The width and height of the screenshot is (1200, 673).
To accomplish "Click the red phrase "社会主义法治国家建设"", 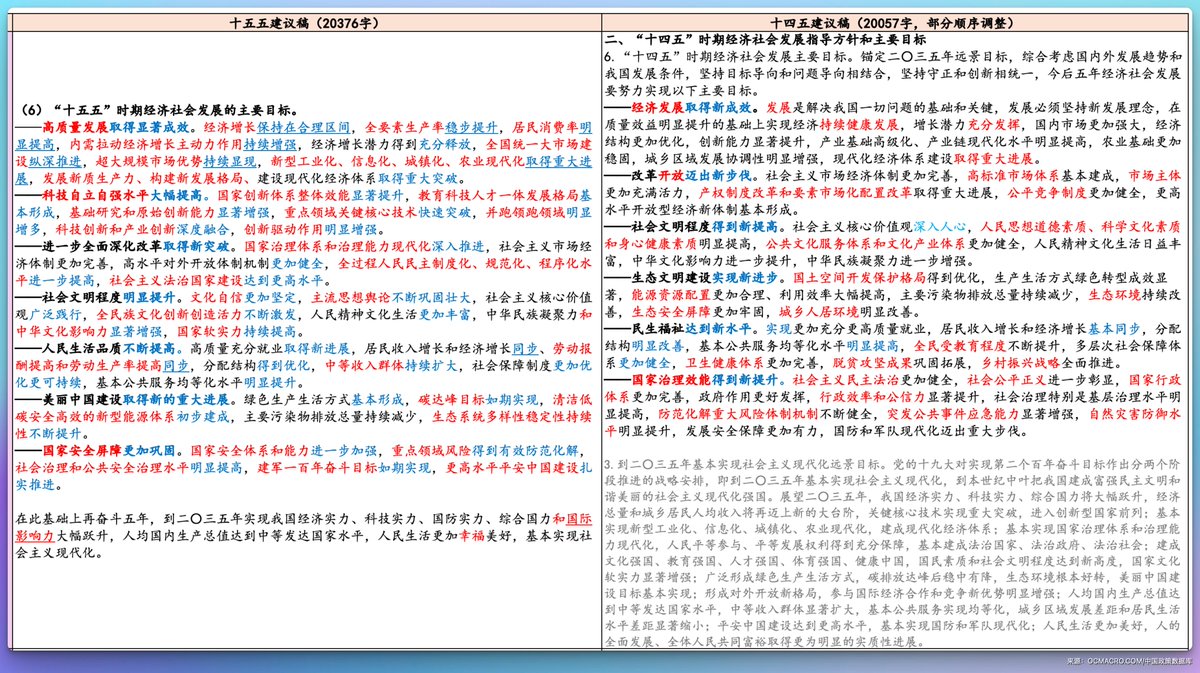I will coord(176,281).
